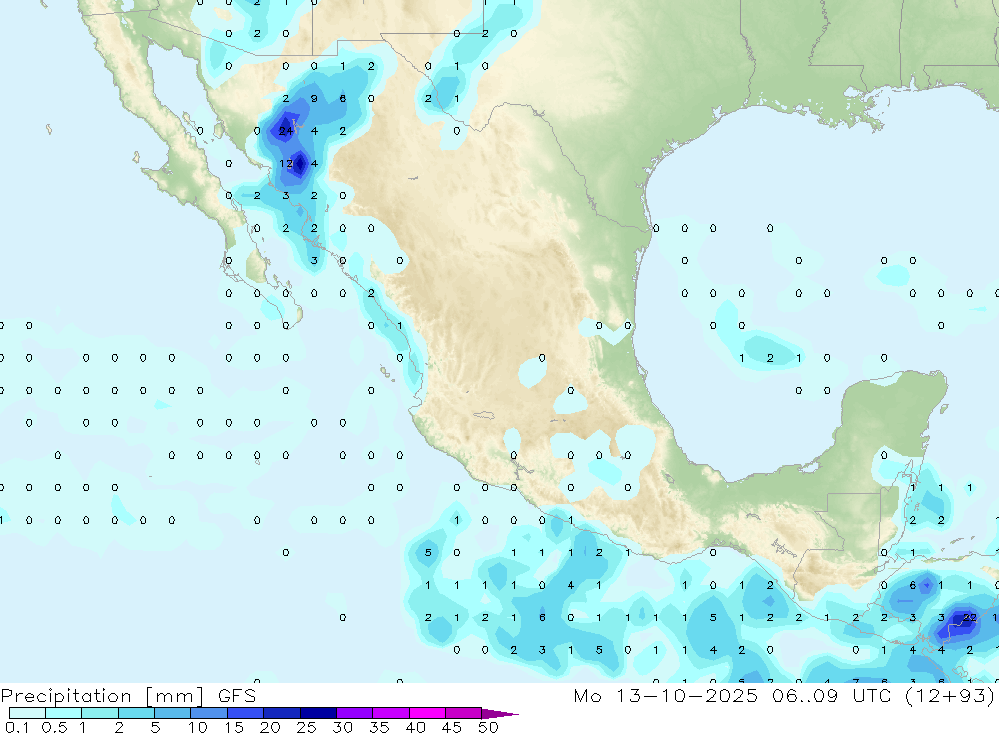The height and width of the screenshot is (733, 1000).
Task: Click the "9" precipitation value on map
Action: click(x=314, y=98)
